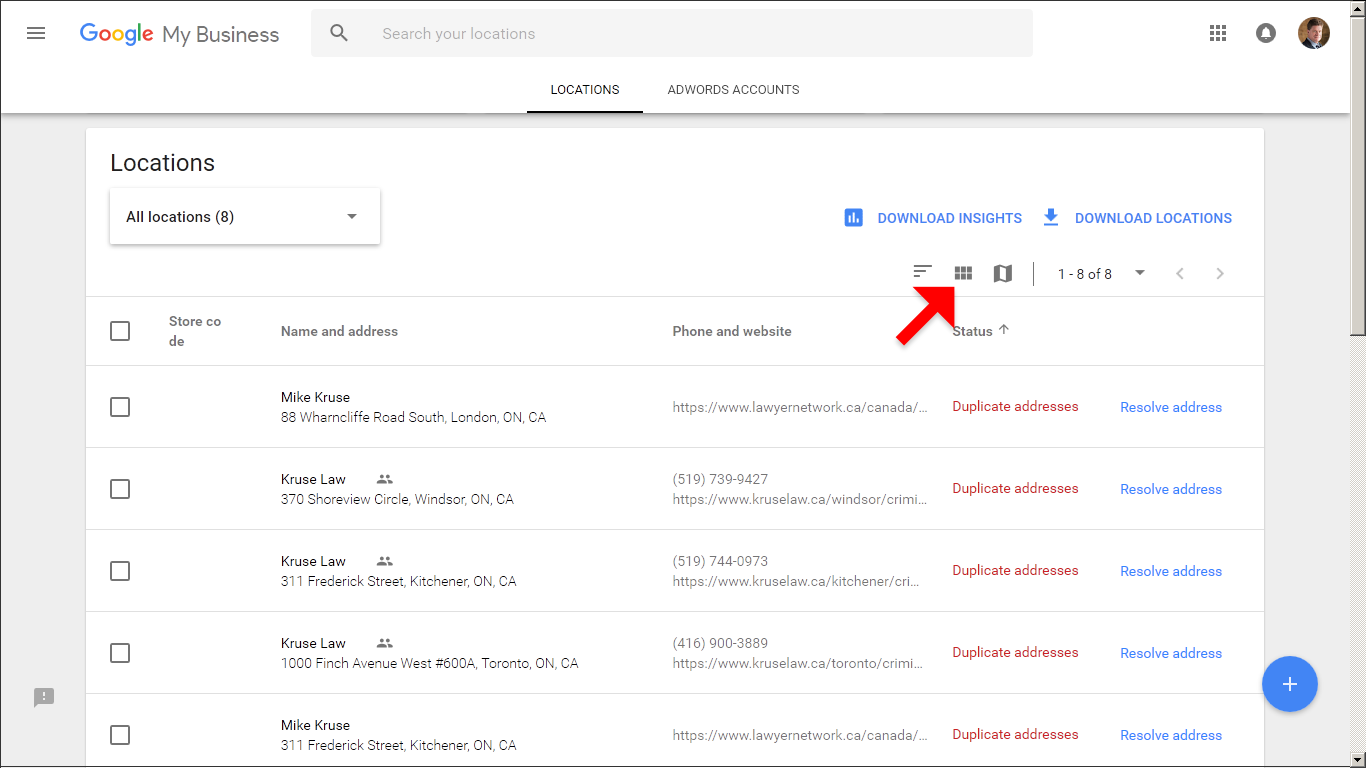Click the owners icon beside Kruse Law Windsor
Viewport: 1366px width, 768px height.
tap(385, 479)
